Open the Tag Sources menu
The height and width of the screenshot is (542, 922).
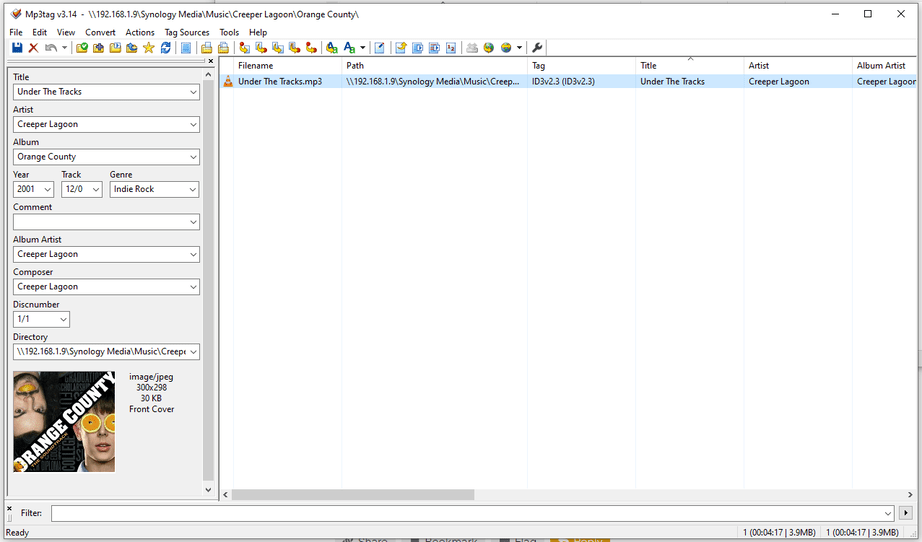click(x=187, y=32)
